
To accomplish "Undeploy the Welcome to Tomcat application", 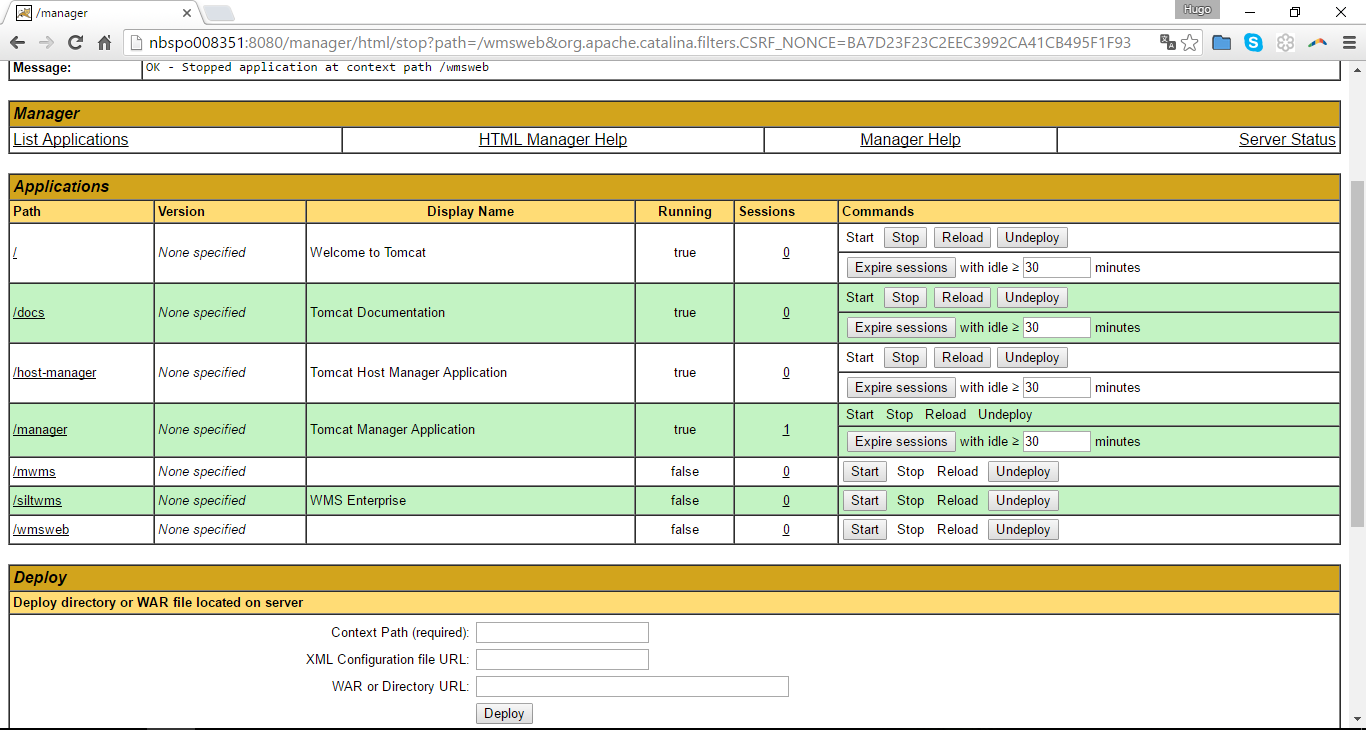I will 1032,237.
